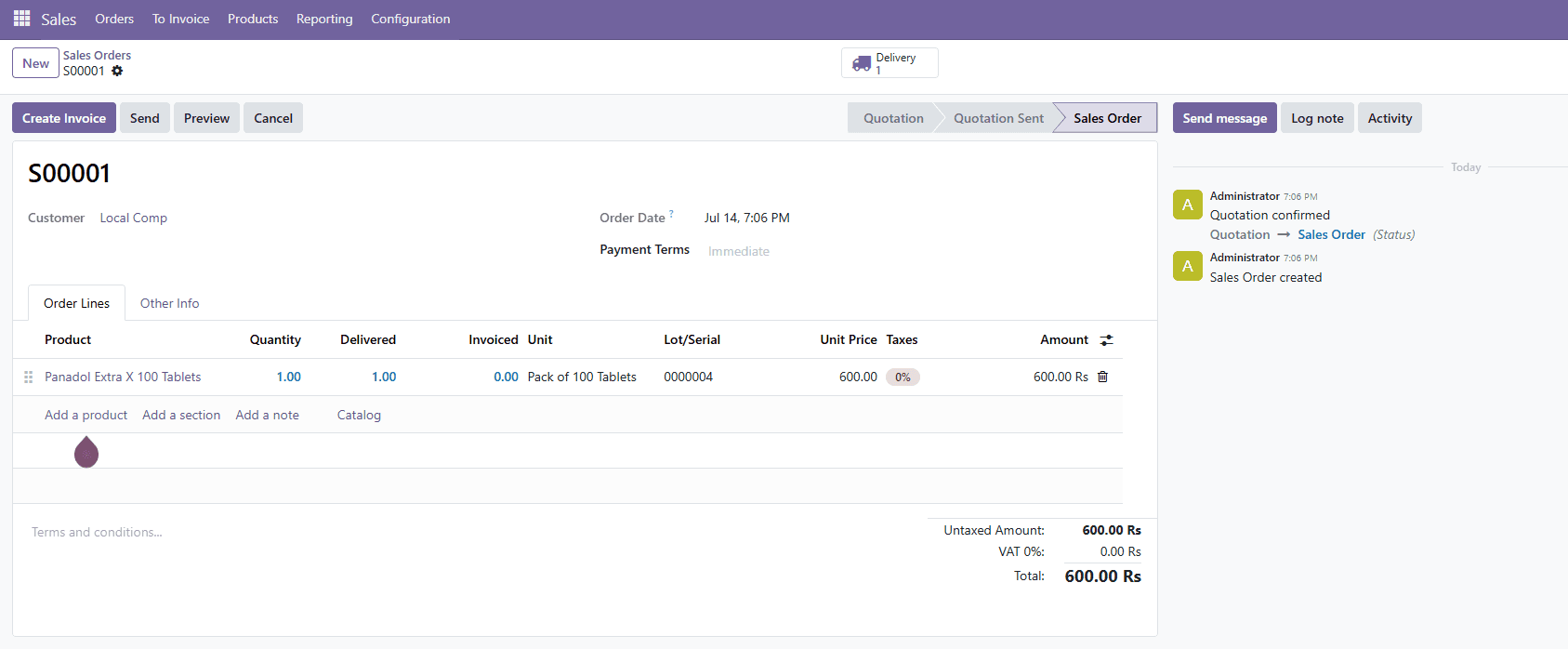Open the Payment Terms Immediate dropdown
The height and width of the screenshot is (649, 1568).
(x=738, y=251)
